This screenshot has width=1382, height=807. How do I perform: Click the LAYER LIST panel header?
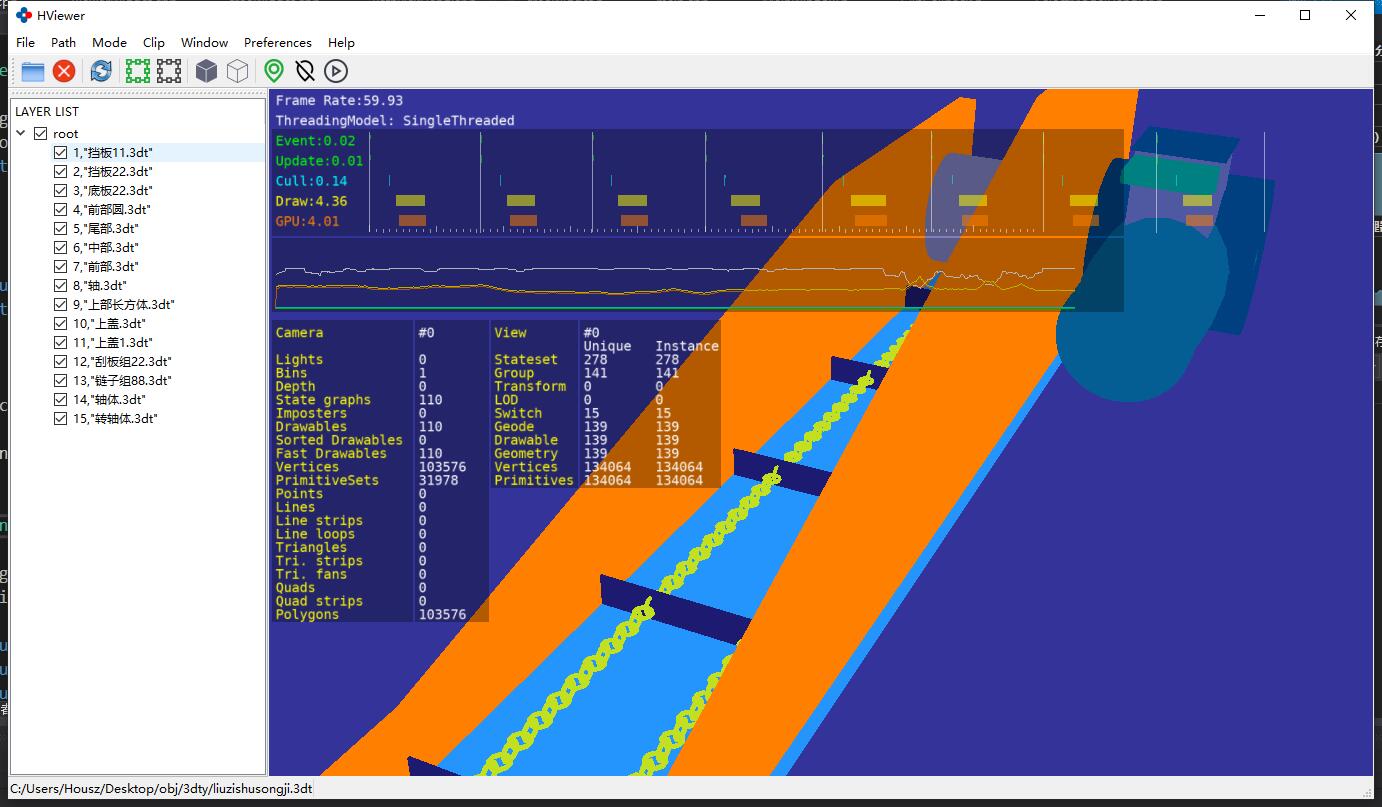[x=47, y=111]
